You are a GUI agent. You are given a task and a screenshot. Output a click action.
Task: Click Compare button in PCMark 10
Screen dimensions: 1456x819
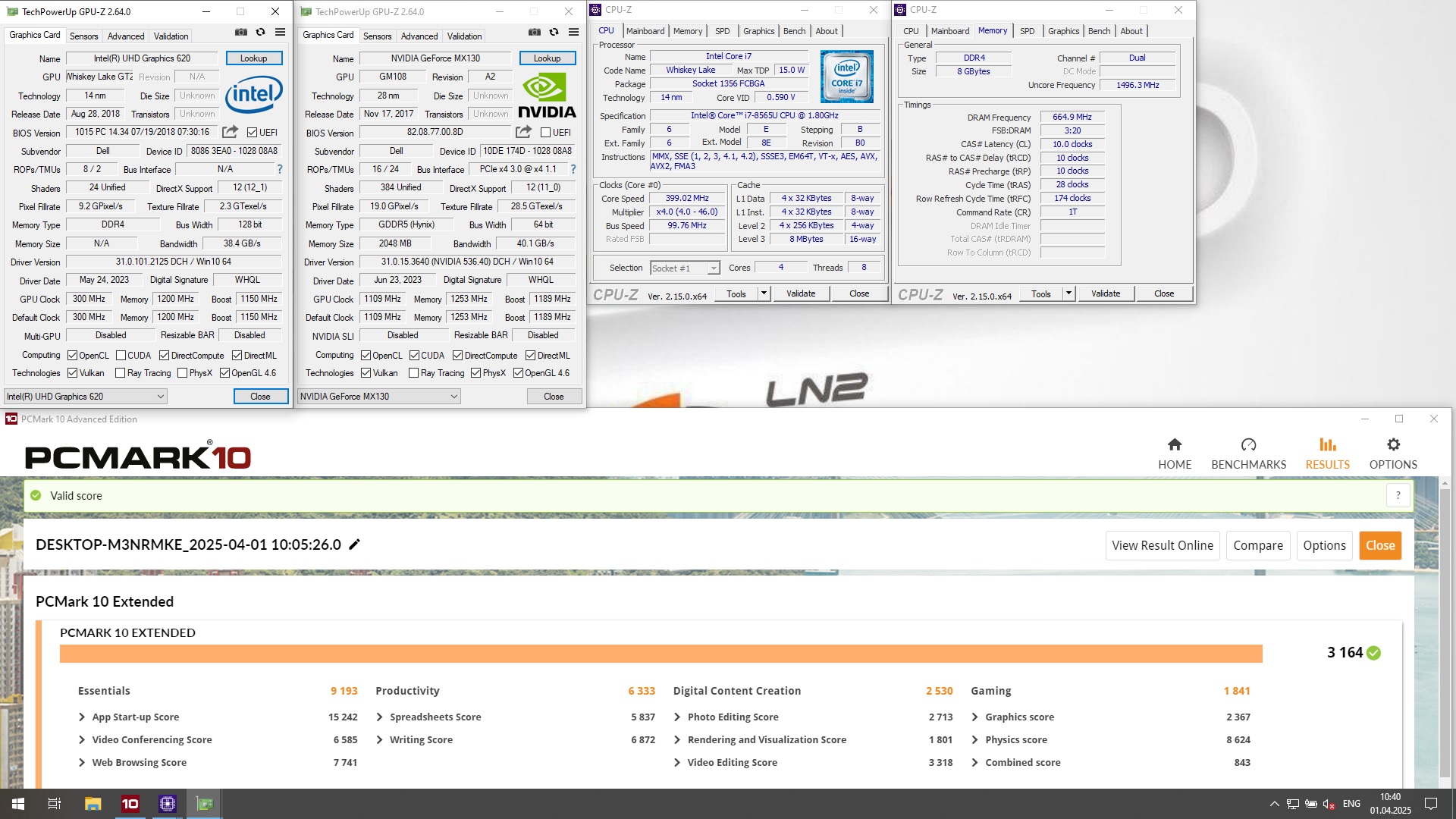click(1257, 545)
